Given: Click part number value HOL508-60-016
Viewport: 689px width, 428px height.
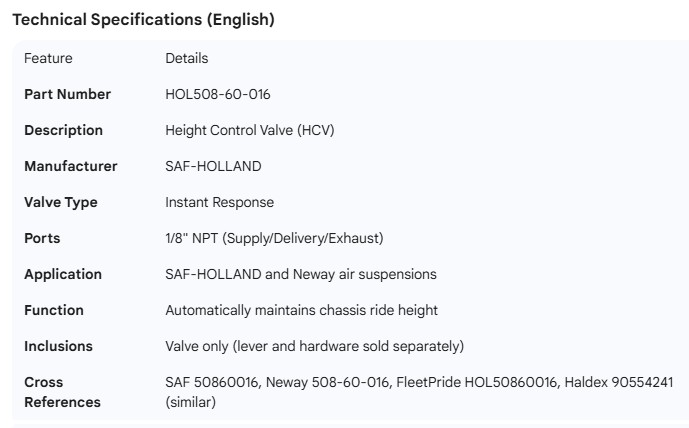Looking at the screenshot, I should 217,94.
